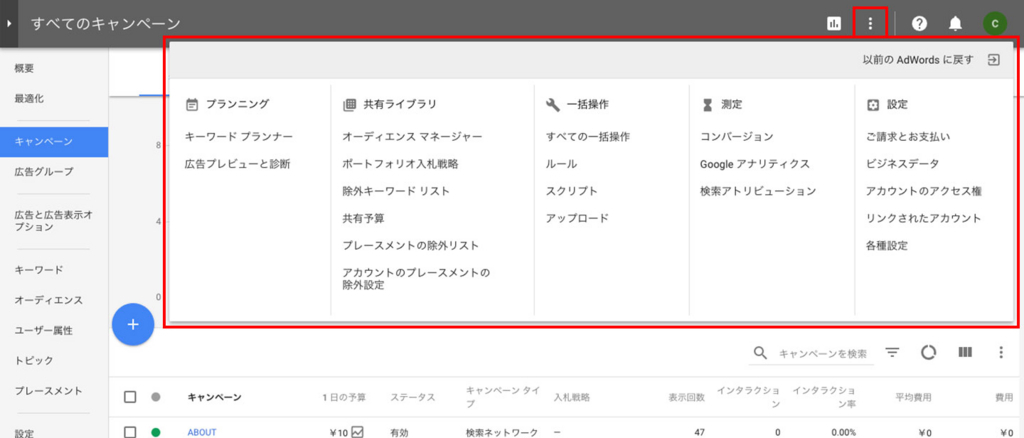Open ご請求とお支払い

[x=908, y=136]
